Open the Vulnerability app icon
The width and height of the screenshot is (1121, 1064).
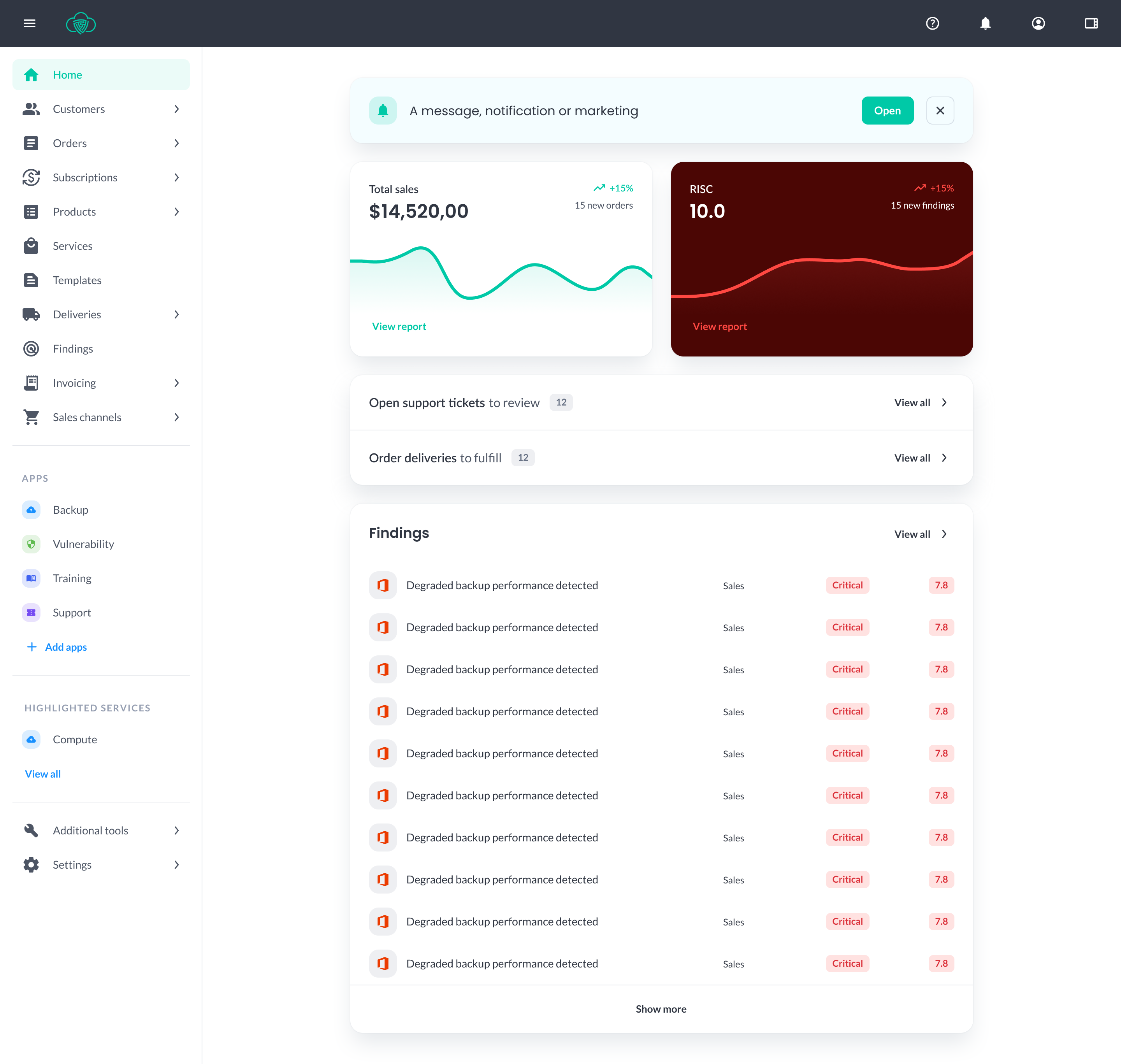pyautogui.click(x=31, y=543)
